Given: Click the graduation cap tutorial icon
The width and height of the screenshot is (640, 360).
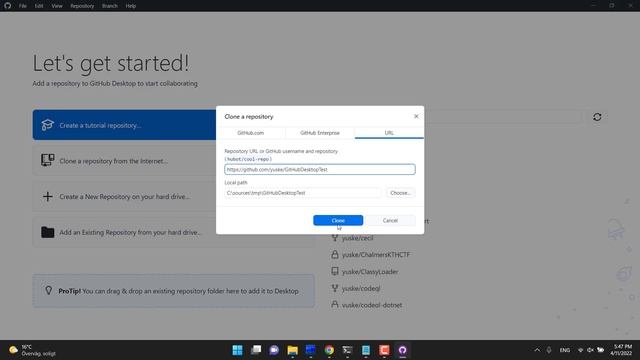Looking at the screenshot, I should (47, 125).
